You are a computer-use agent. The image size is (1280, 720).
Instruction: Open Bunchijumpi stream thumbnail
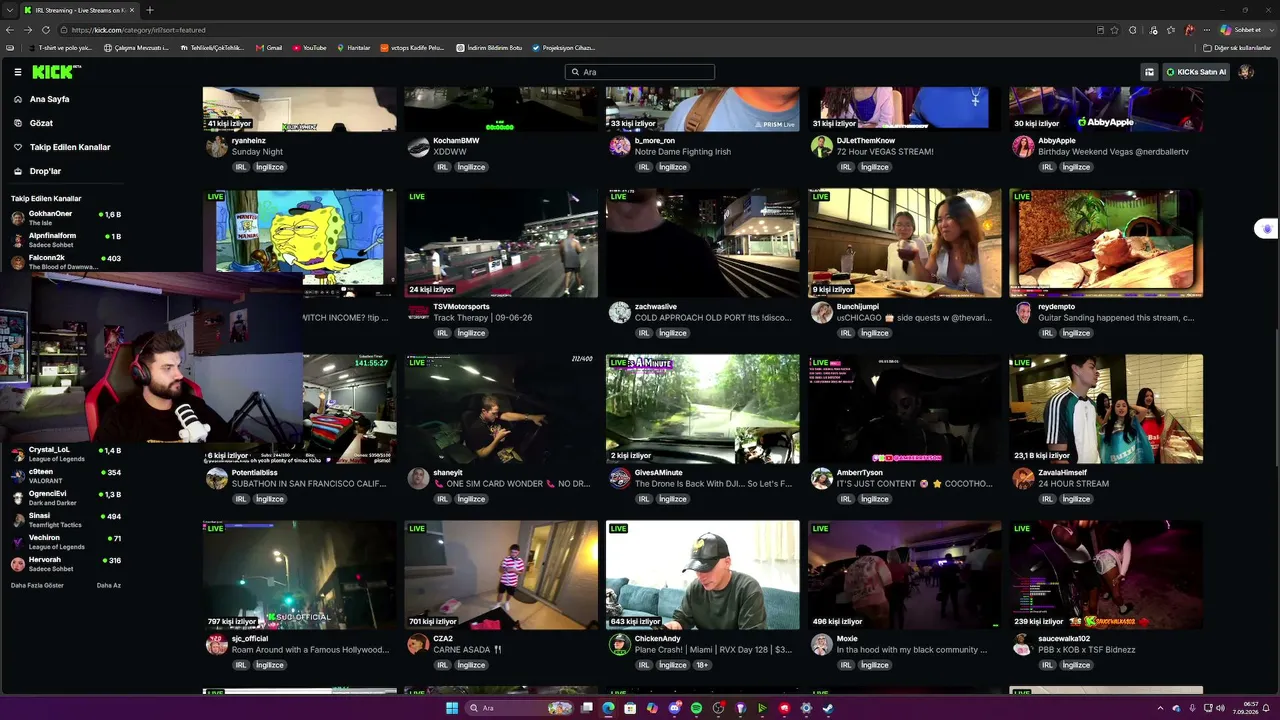(905, 243)
